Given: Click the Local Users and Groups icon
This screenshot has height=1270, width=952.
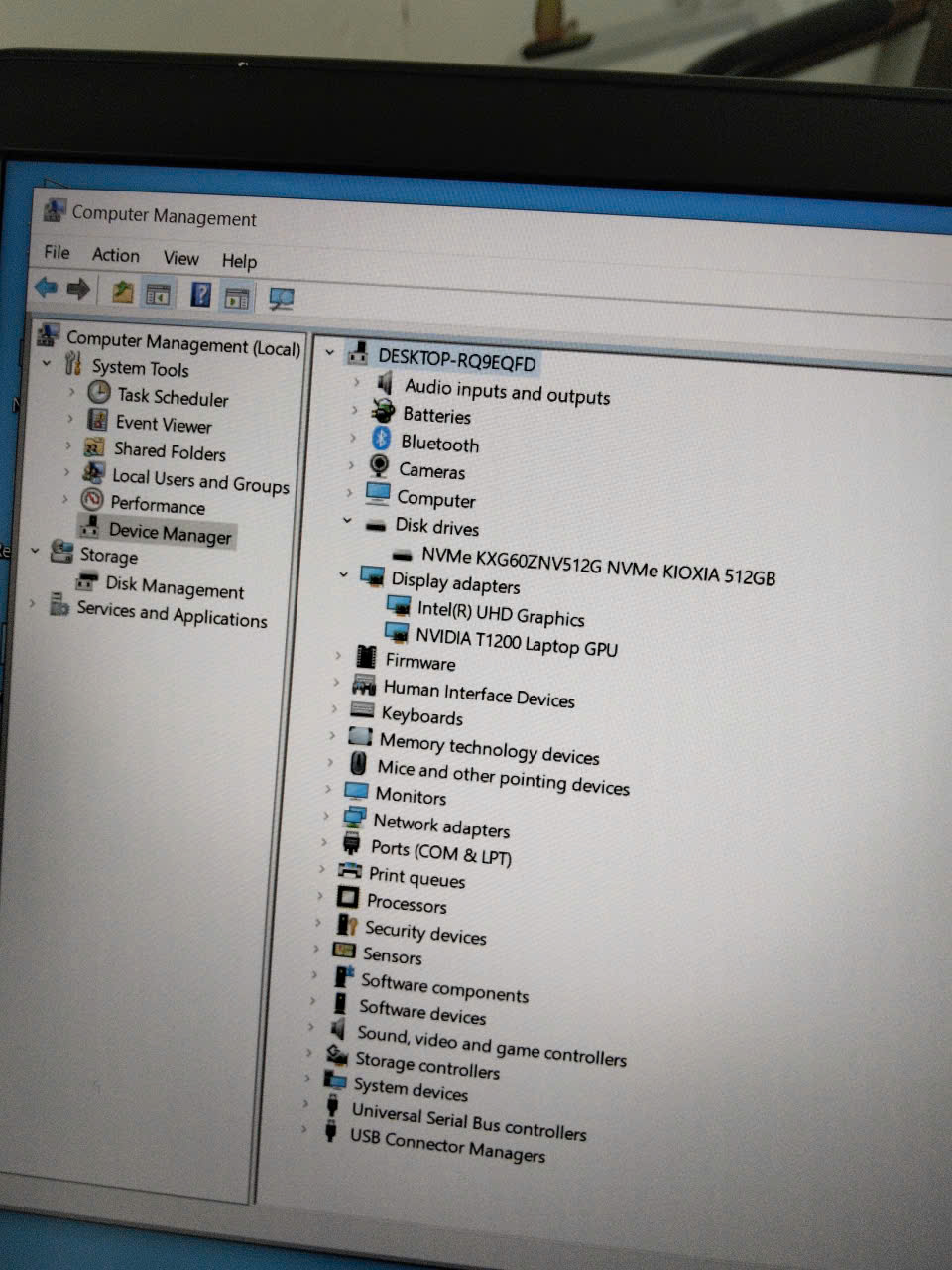Looking at the screenshot, I should click(x=94, y=473).
